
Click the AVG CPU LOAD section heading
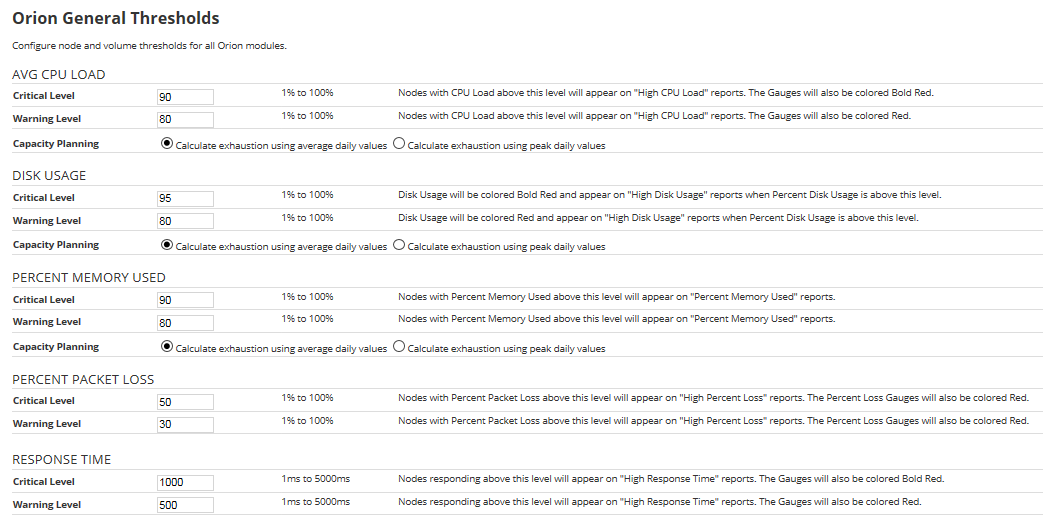click(x=59, y=74)
